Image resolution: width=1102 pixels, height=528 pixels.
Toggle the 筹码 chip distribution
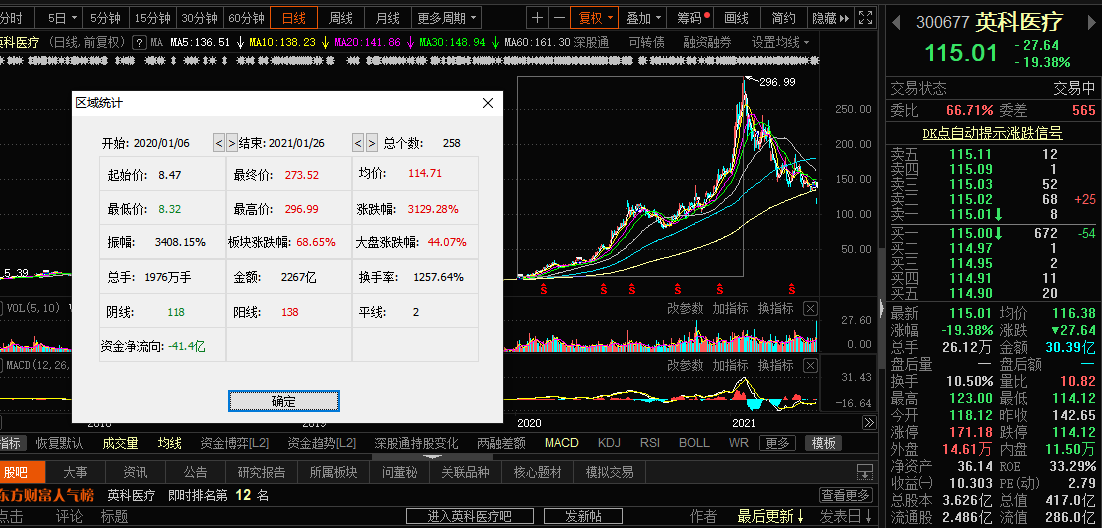tap(692, 18)
